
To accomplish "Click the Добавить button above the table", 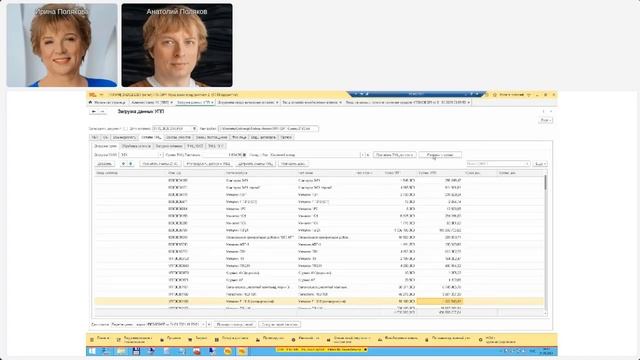I will point(104,164).
